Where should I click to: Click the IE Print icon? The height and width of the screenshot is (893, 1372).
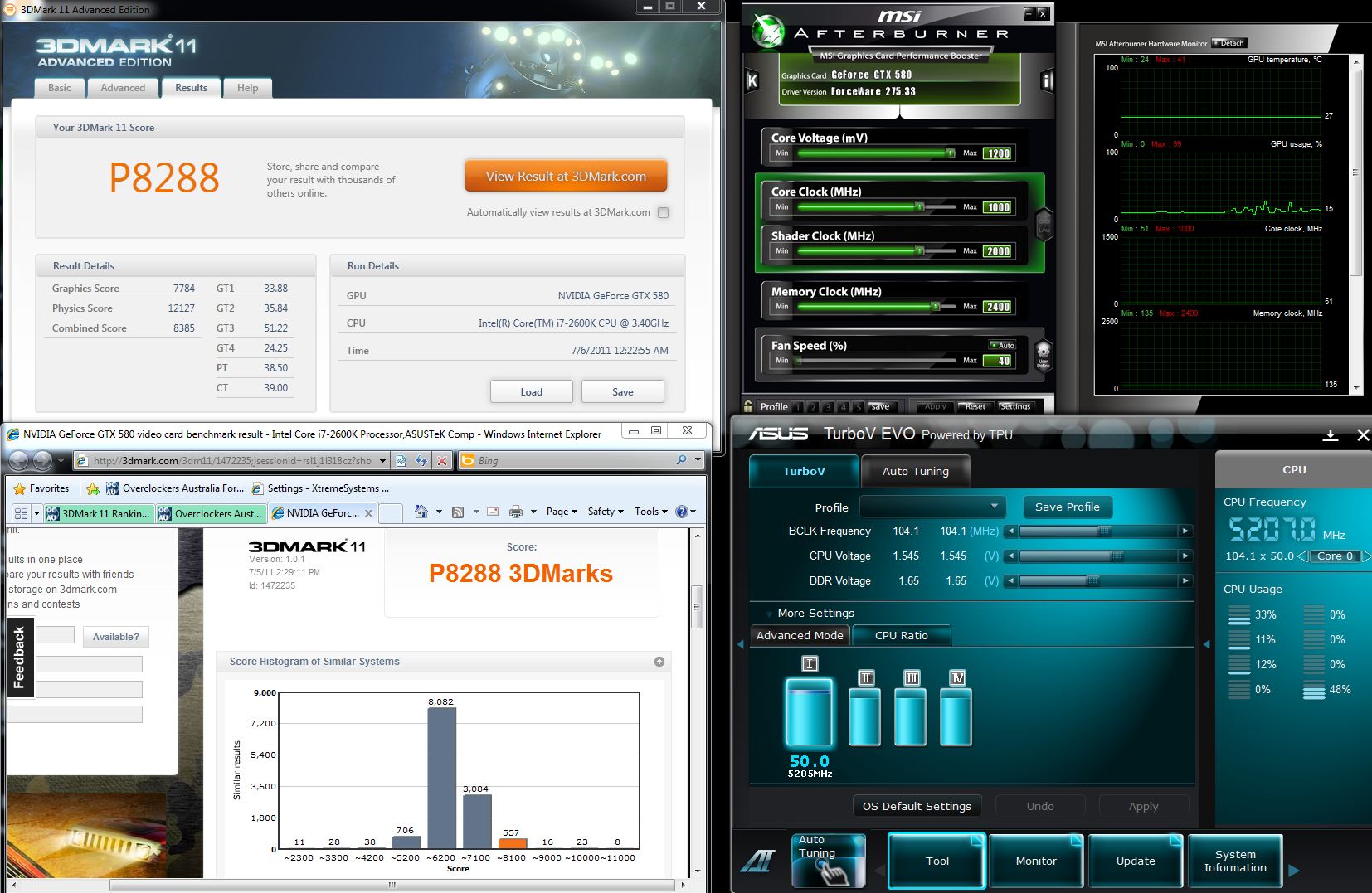515,512
